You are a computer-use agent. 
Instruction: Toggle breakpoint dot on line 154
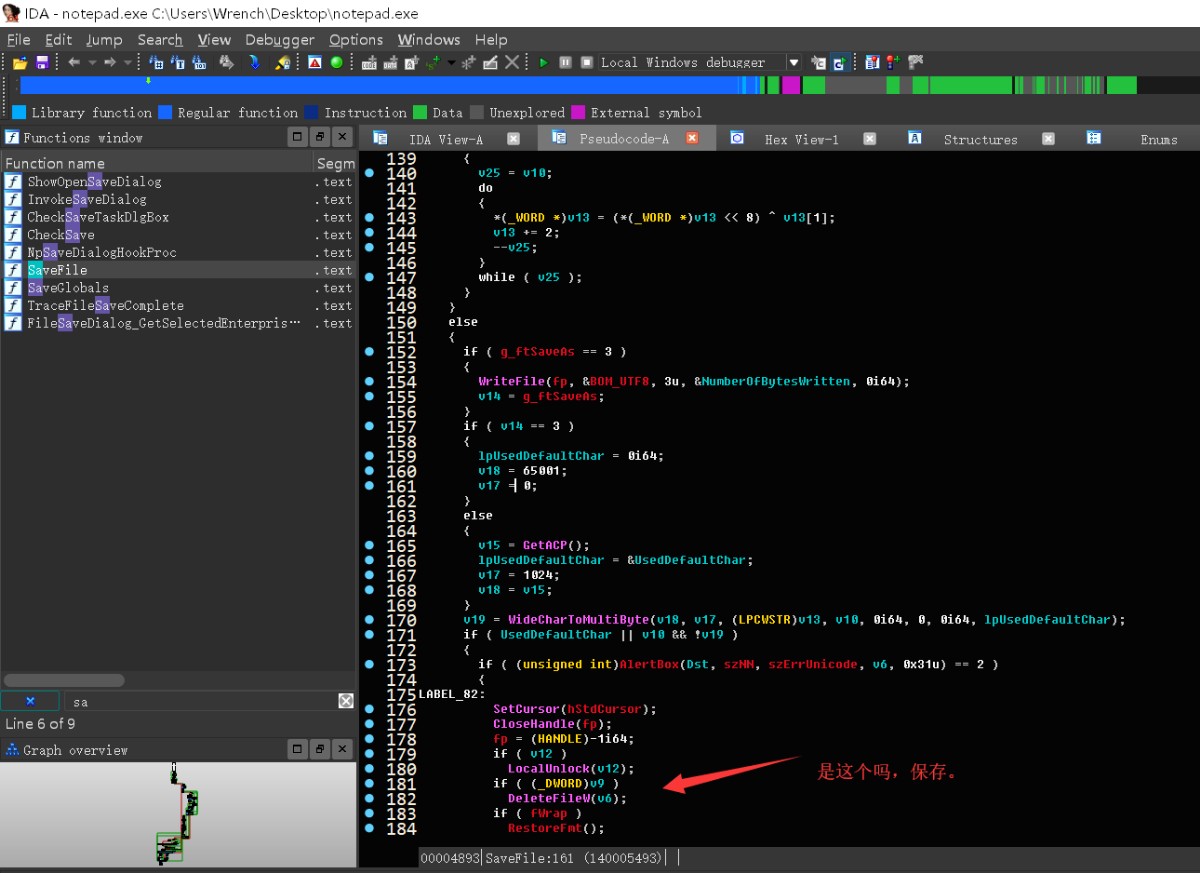[x=369, y=381]
